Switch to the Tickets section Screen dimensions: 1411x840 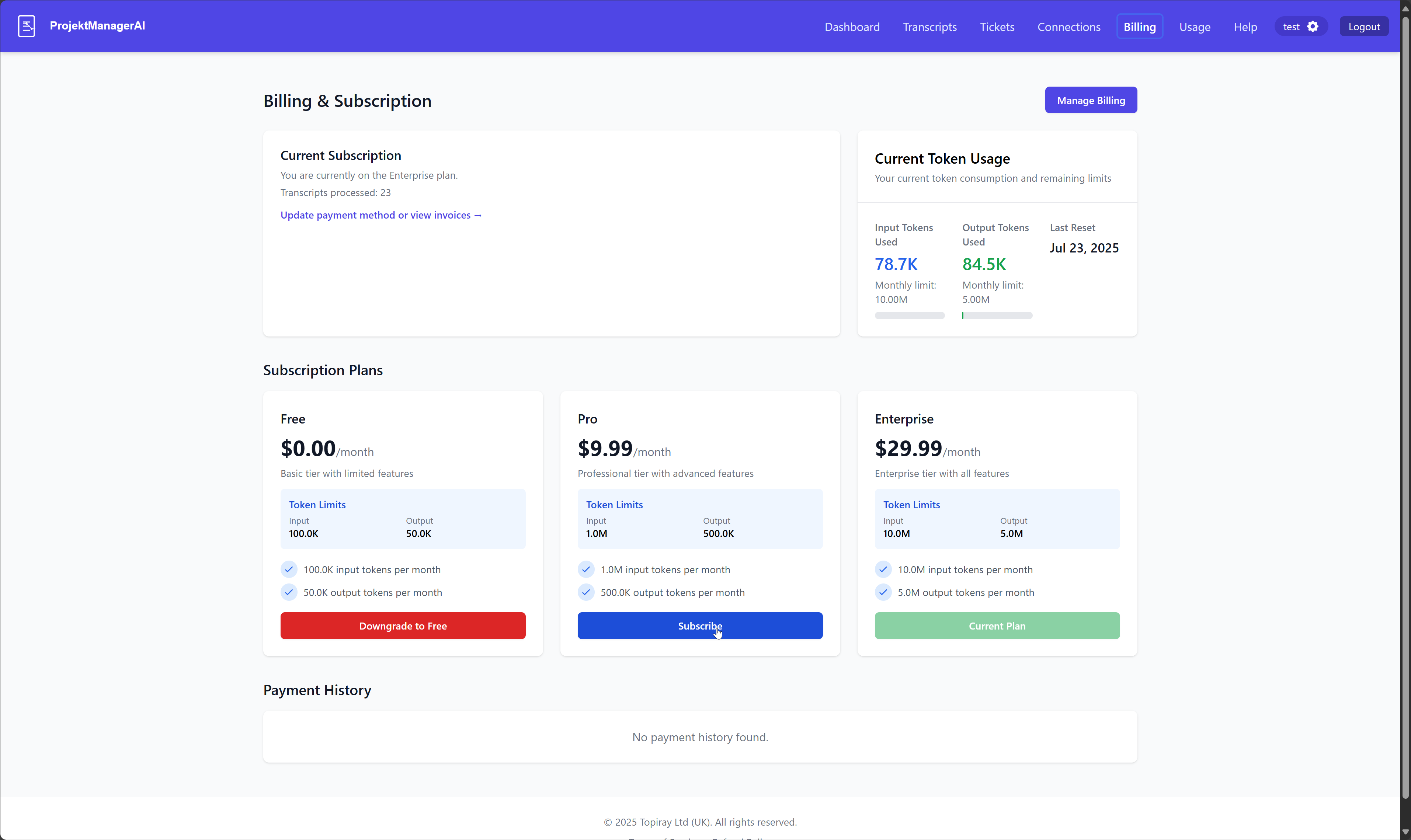[x=997, y=27]
